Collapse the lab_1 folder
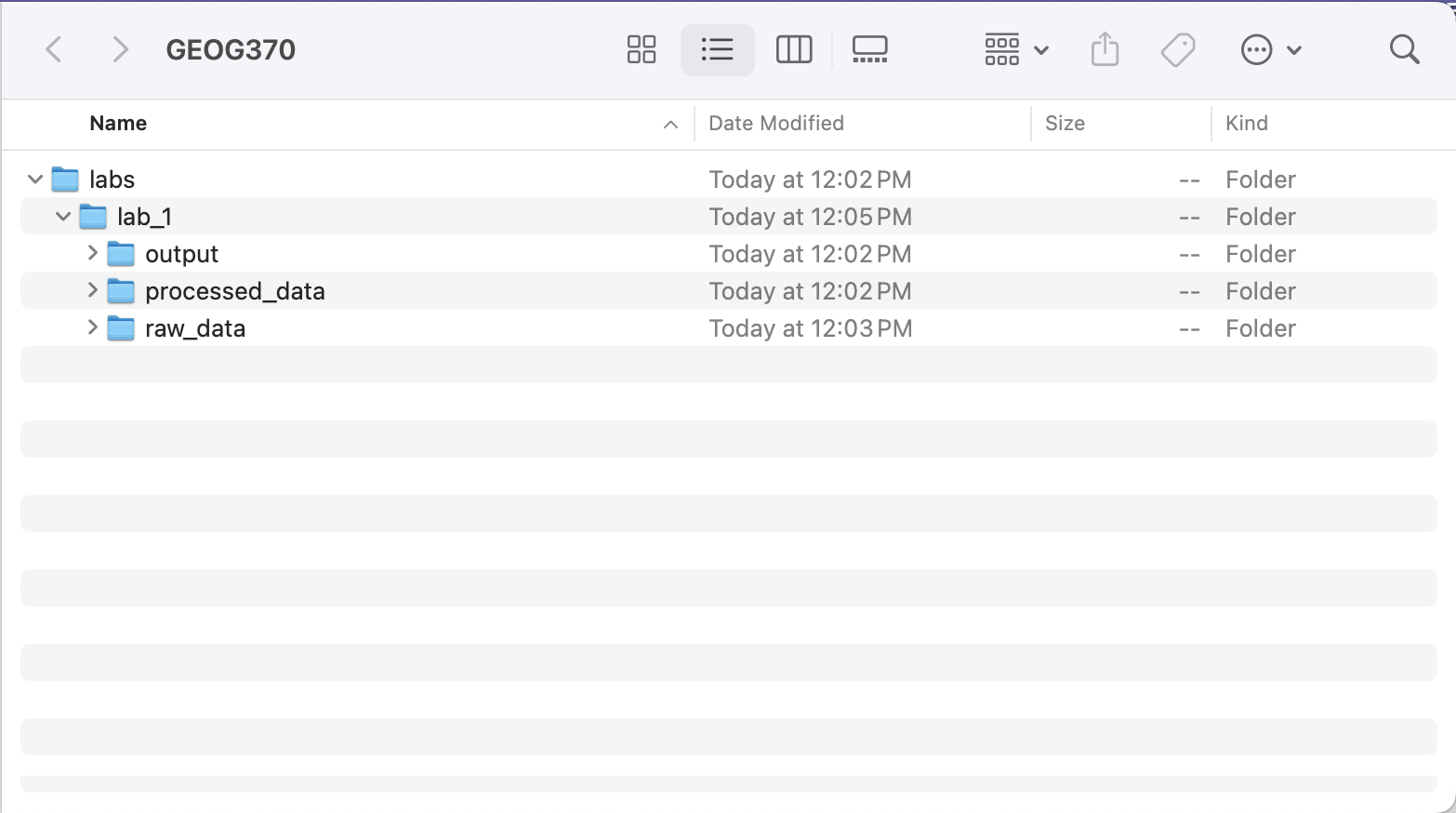The image size is (1456, 813). [x=63, y=216]
